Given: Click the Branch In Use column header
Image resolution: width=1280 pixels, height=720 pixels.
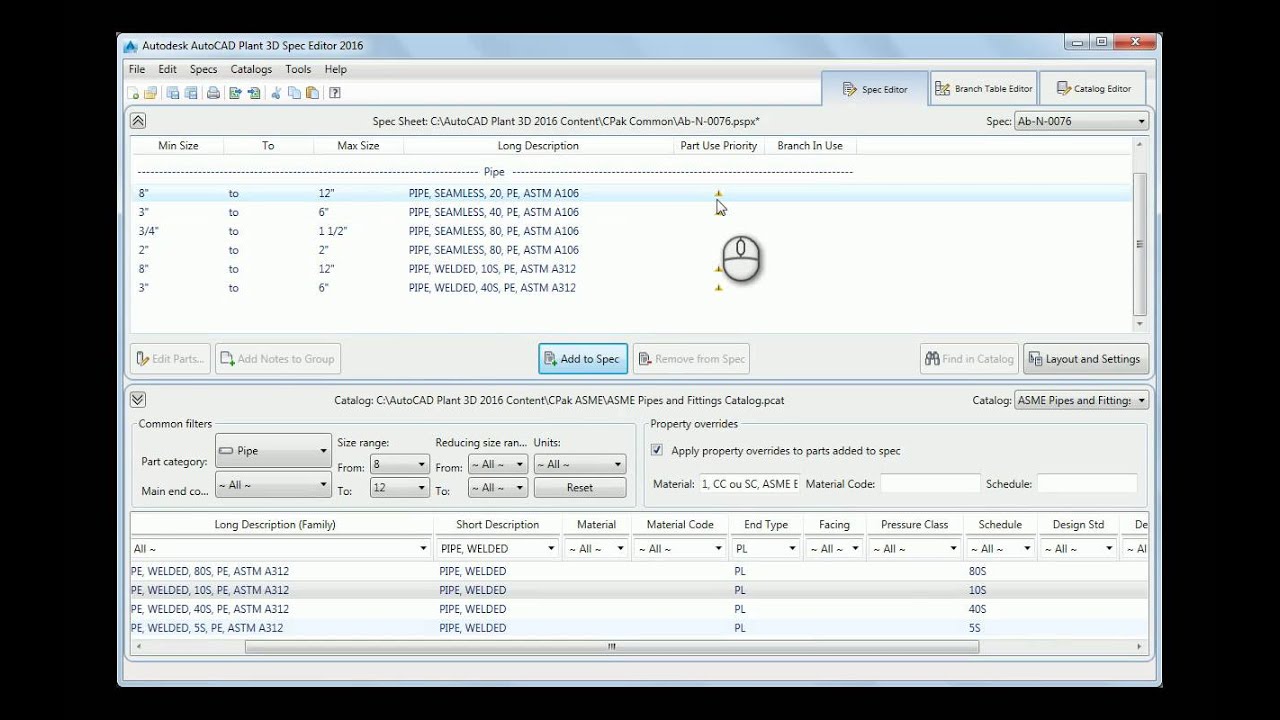Looking at the screenshot, I should pos(810,146).
